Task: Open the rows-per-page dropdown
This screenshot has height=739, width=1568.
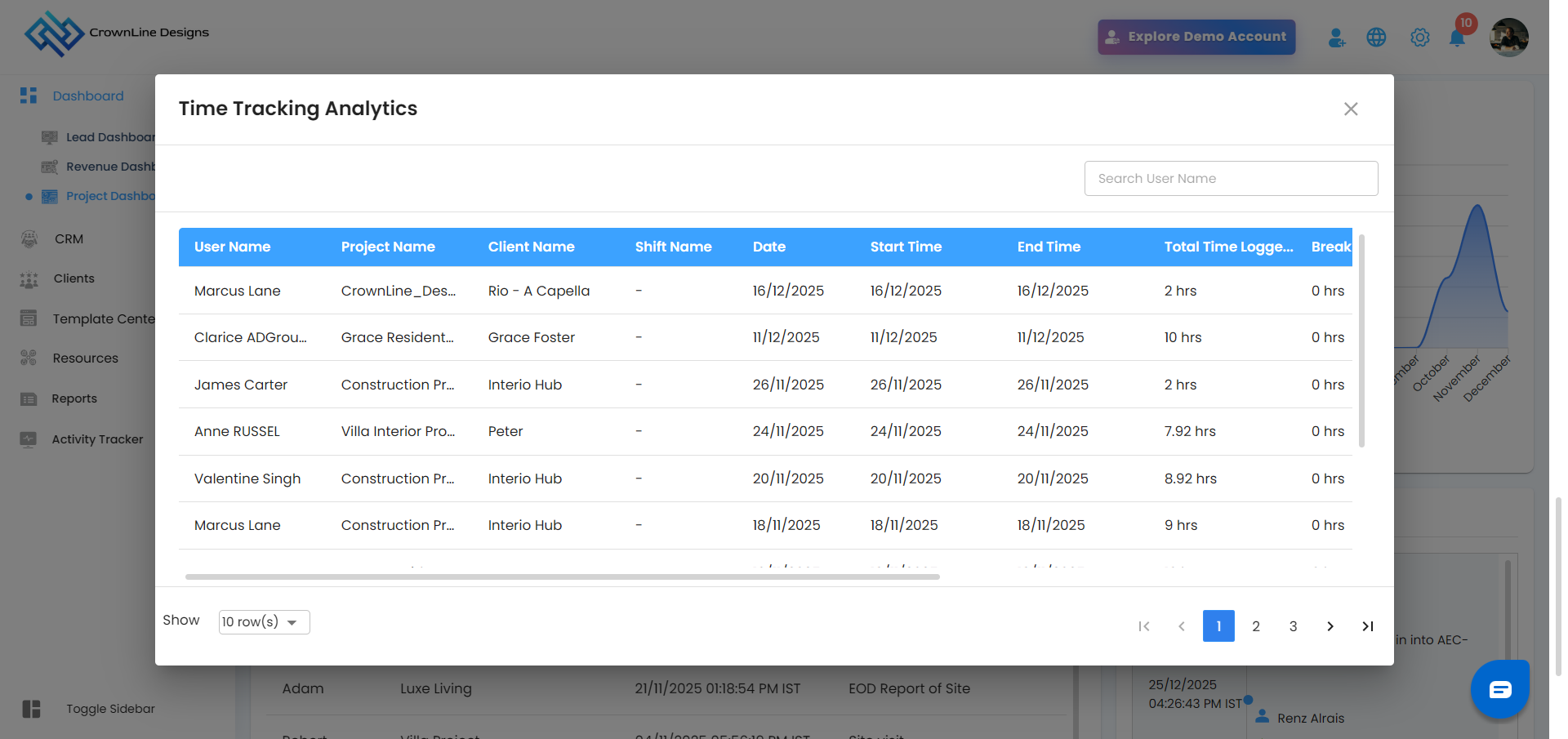Action: [264, 622]
